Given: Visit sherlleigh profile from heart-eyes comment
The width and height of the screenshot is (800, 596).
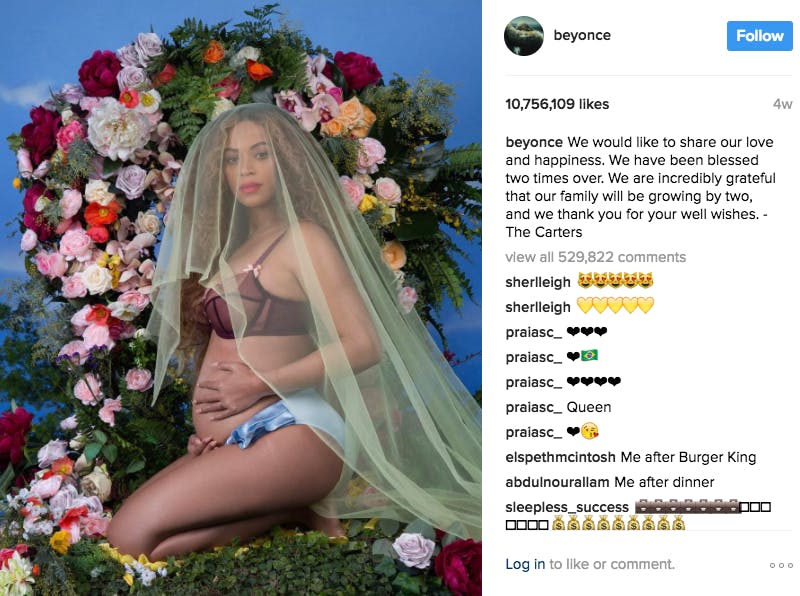Looking at the screenshot, I should point(538,282).
